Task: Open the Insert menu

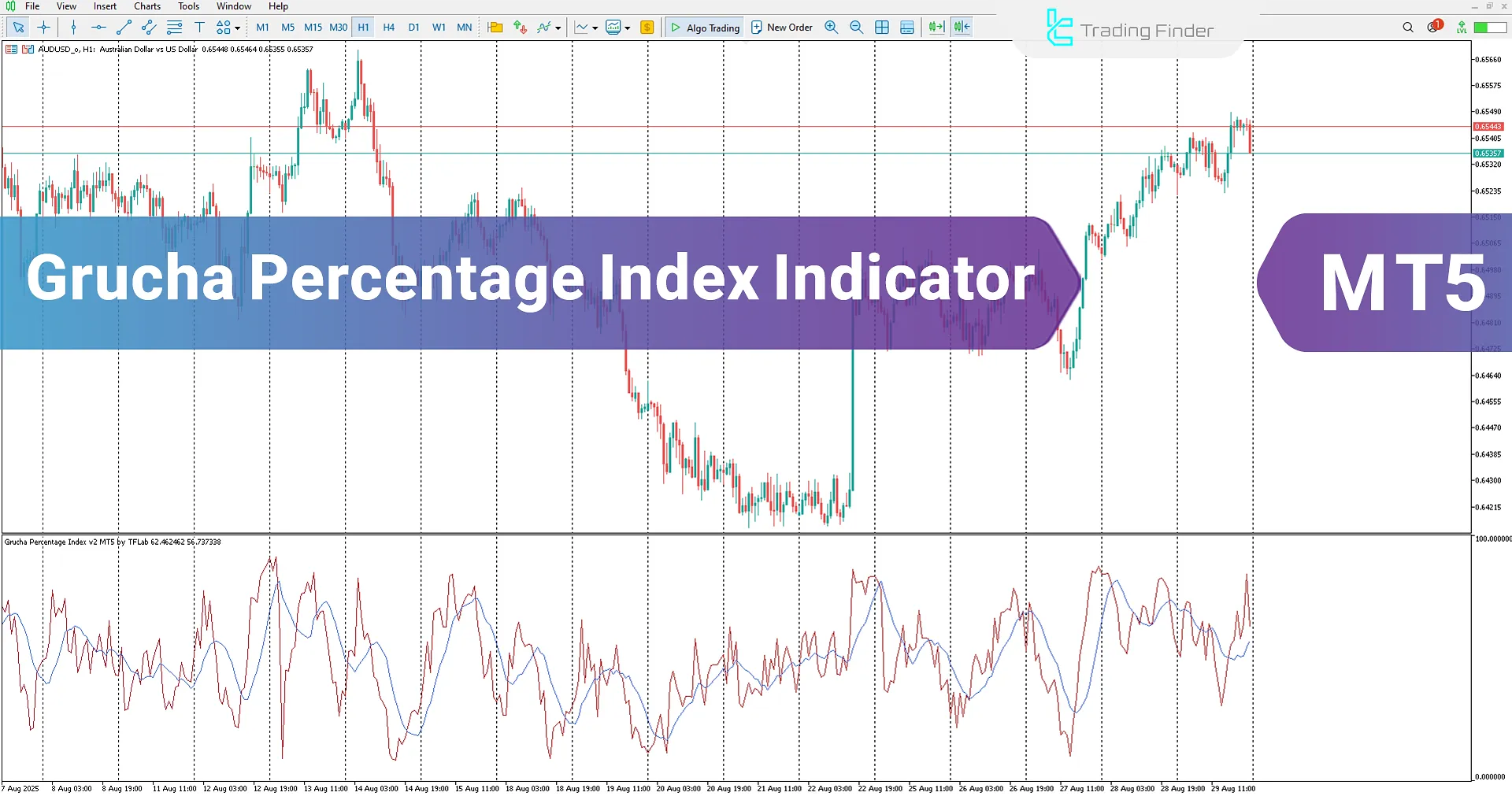Action: coord(105,6)
